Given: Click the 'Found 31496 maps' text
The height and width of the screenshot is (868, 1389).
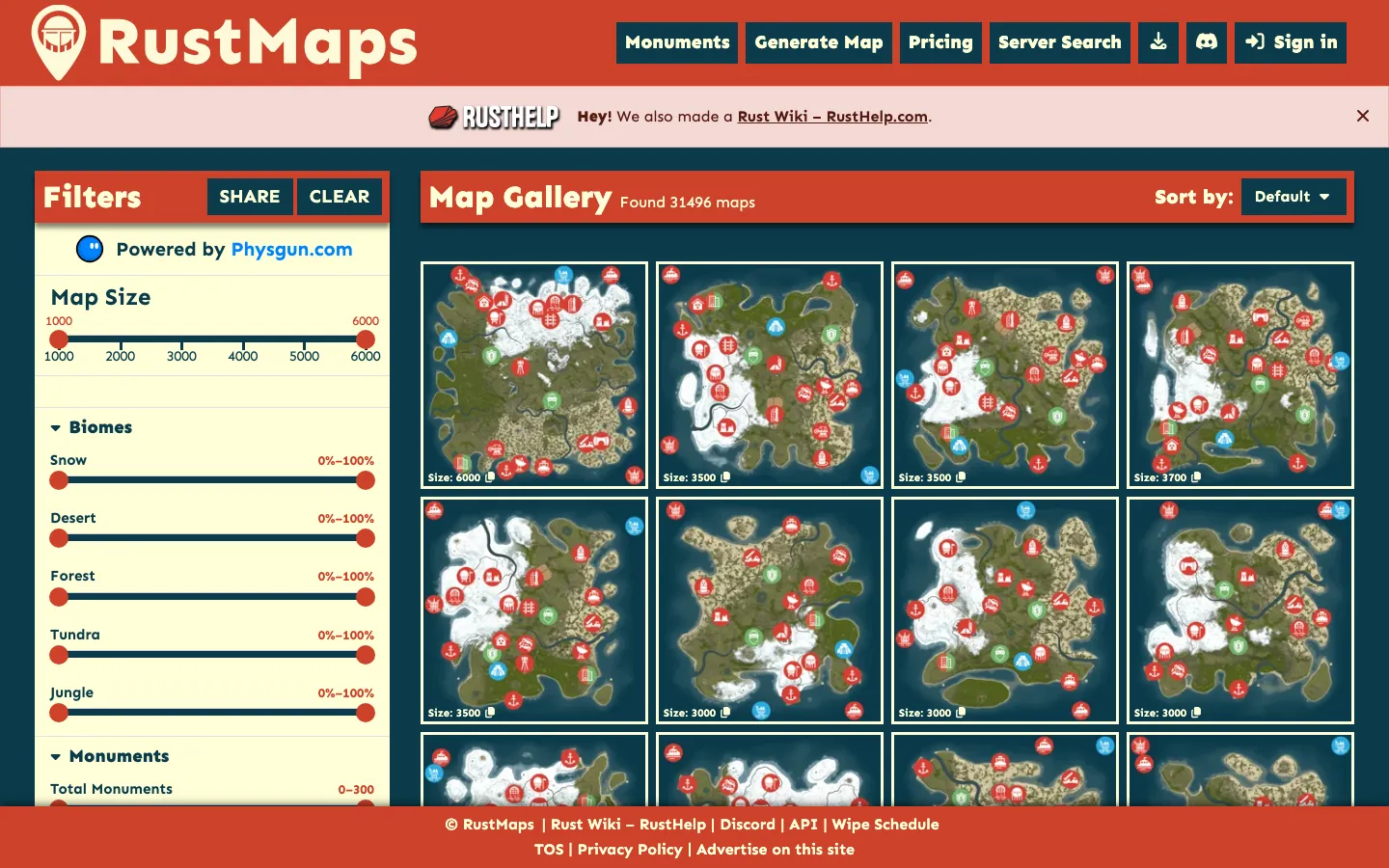Looking at the screenshot, I should click(688, 203).
